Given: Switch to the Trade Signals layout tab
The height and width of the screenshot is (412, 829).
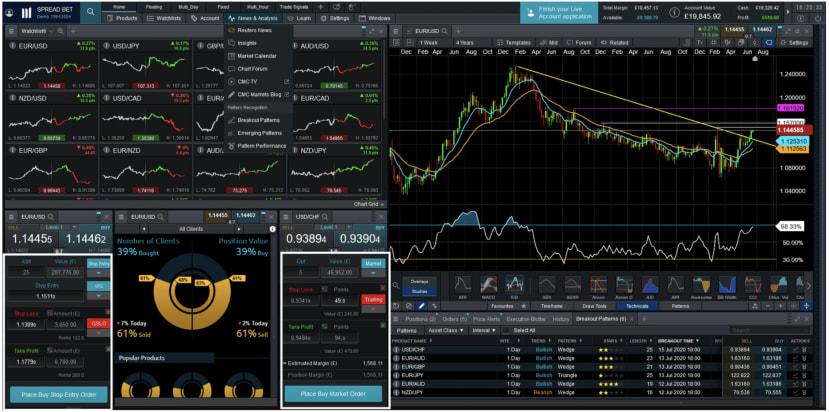Looking at the screenshot, I should 295,7.
